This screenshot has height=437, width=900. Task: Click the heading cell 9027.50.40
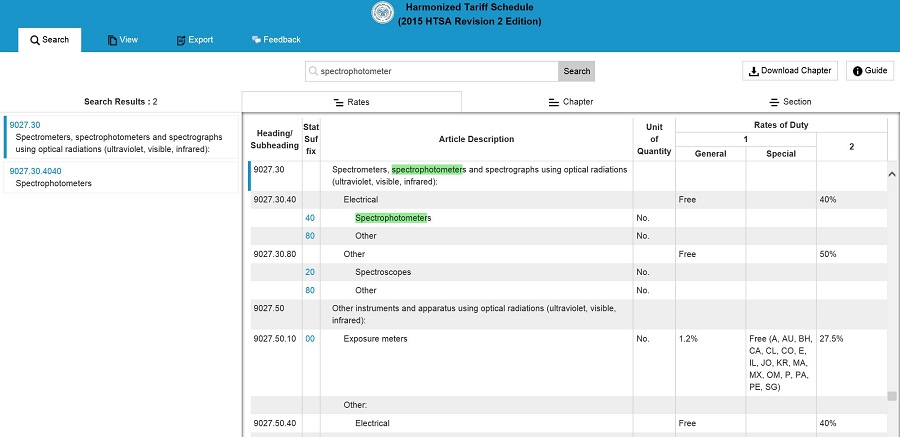[275, 423]
